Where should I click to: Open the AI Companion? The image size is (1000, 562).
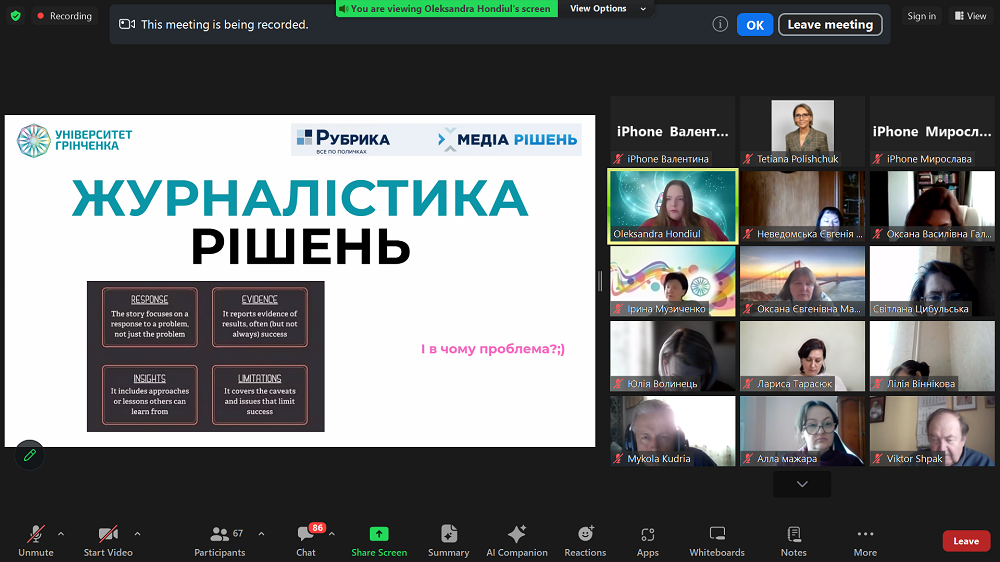point(517,535)
